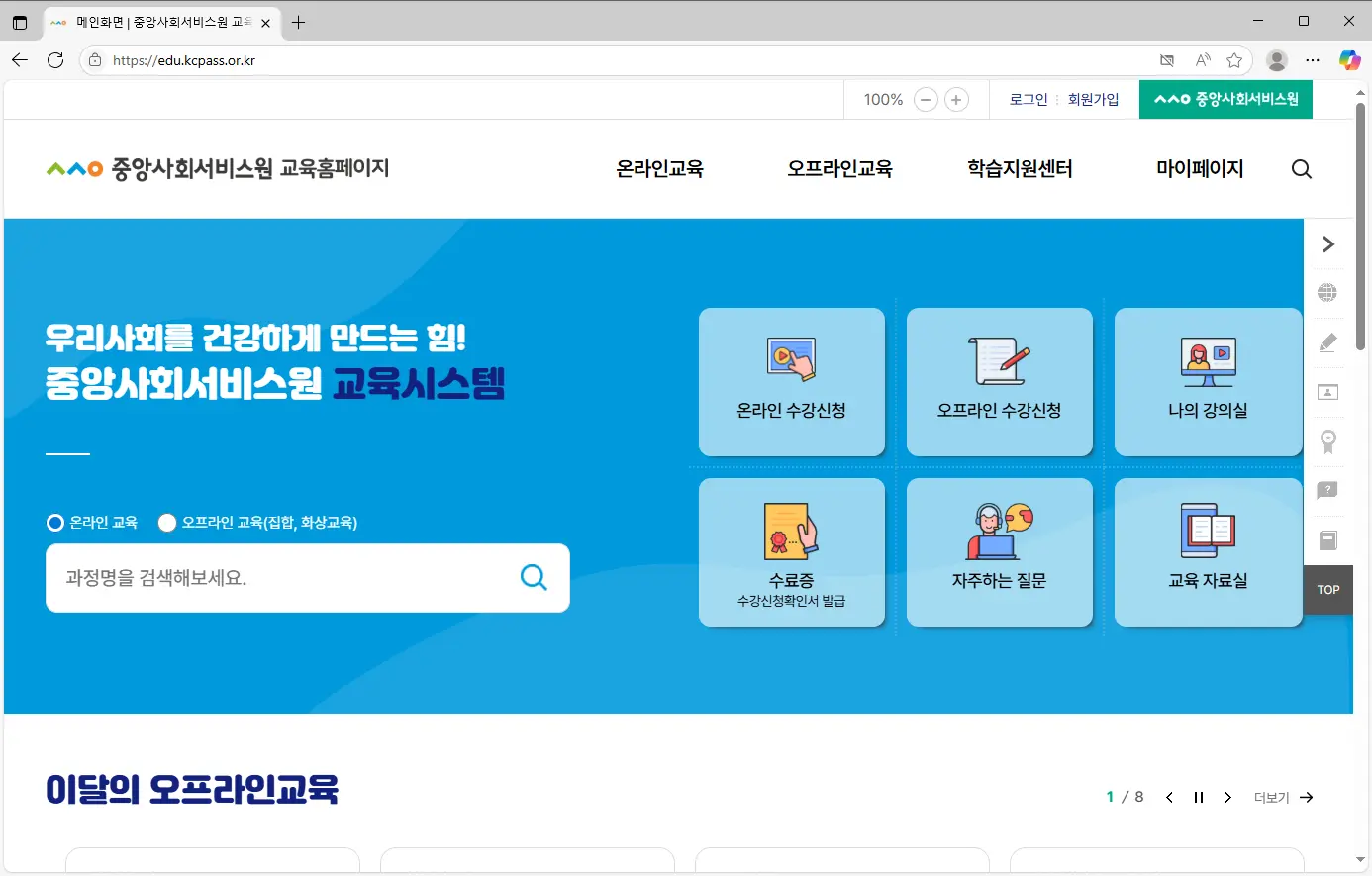
Task: Open 회원가입 to register
Action: 1093,99
